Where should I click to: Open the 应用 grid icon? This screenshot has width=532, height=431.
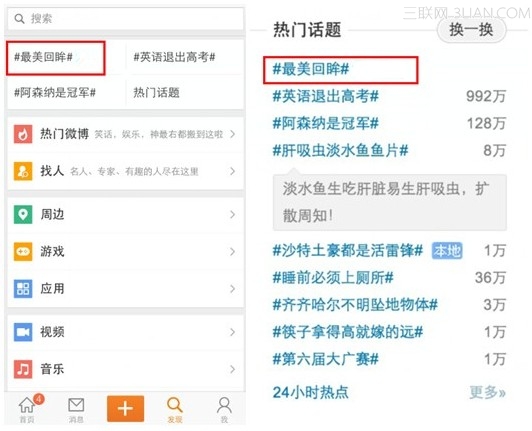[23, 289]
